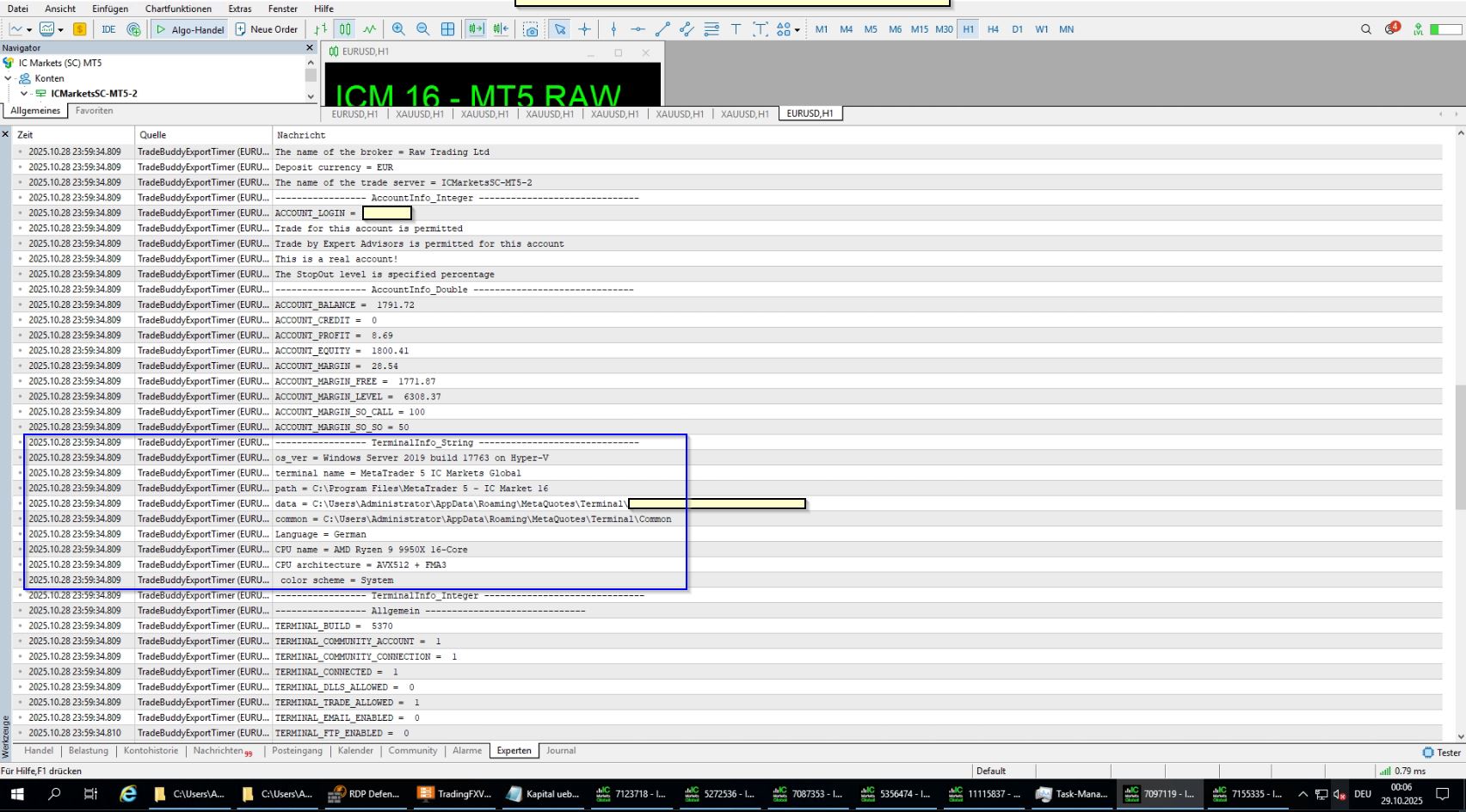Click the signals/VPS globe icon

point(133,29)
